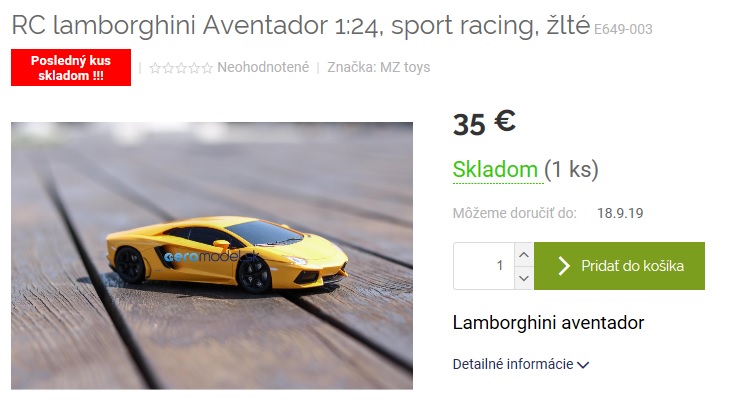735x413 pixels.
Task: Open the yellow Lamborghini product image
Action: 212,256
